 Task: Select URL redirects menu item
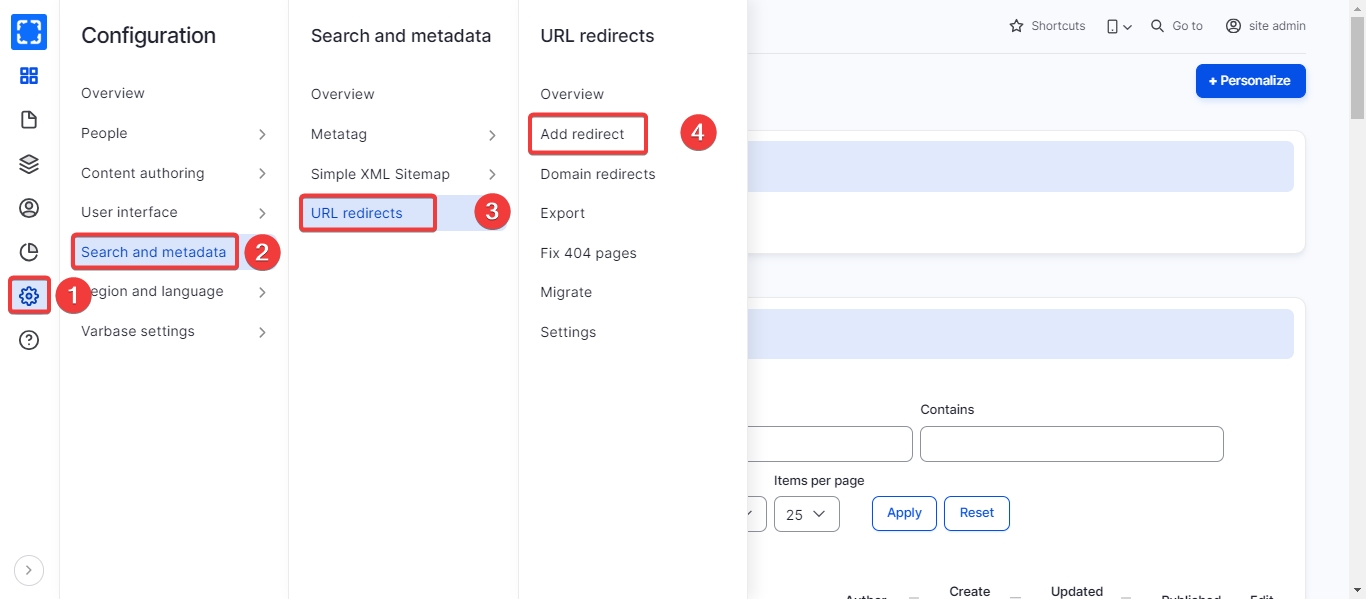pos(357,213)
